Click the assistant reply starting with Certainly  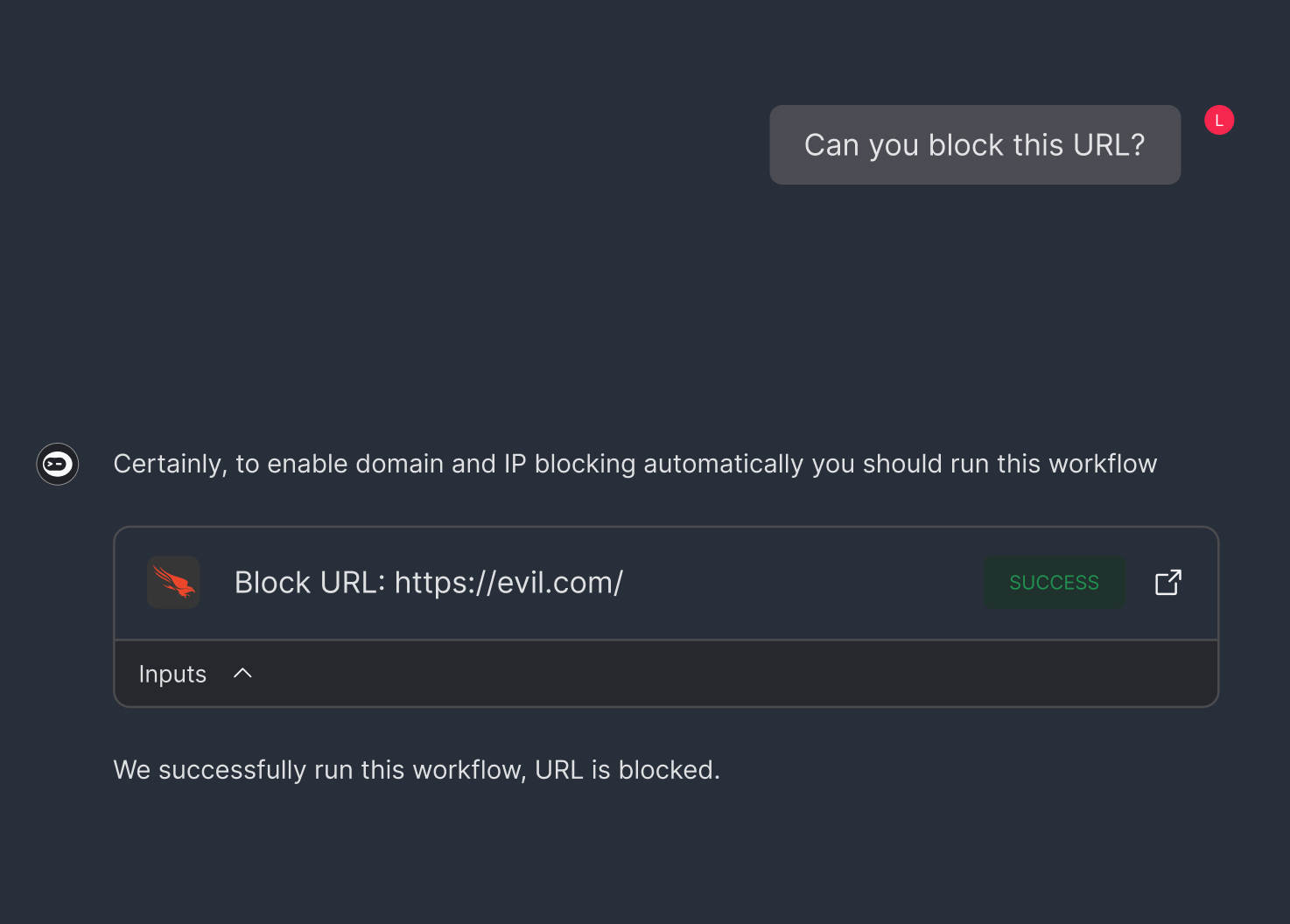point(635,464)
